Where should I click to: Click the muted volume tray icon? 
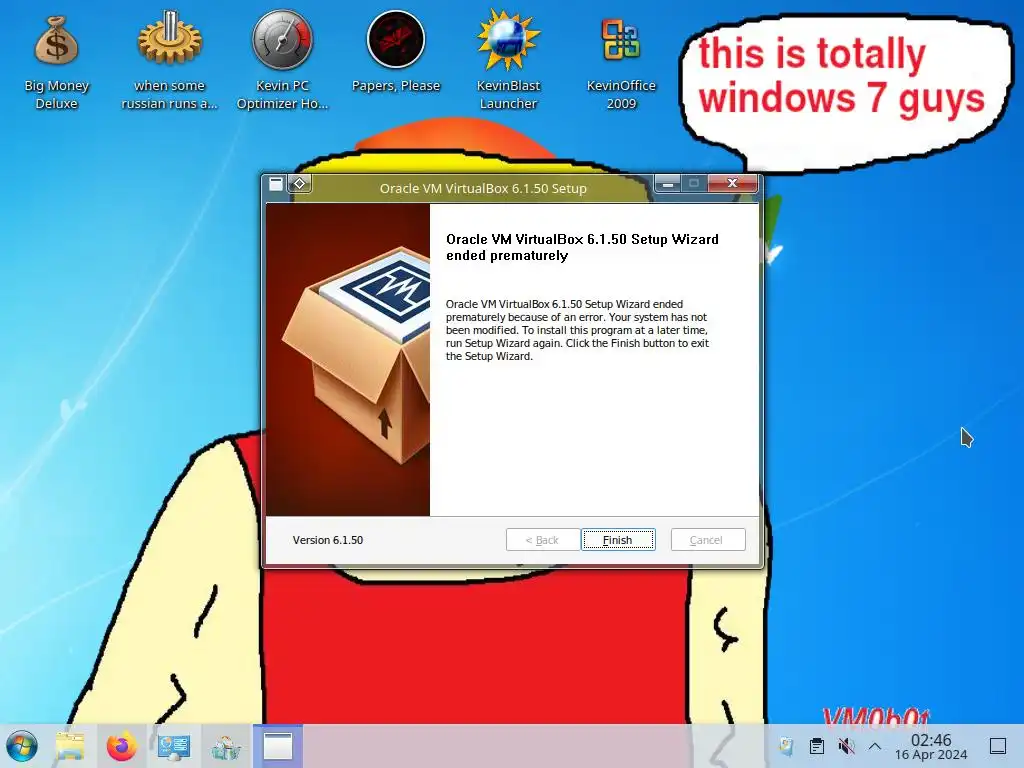[846, 746]
